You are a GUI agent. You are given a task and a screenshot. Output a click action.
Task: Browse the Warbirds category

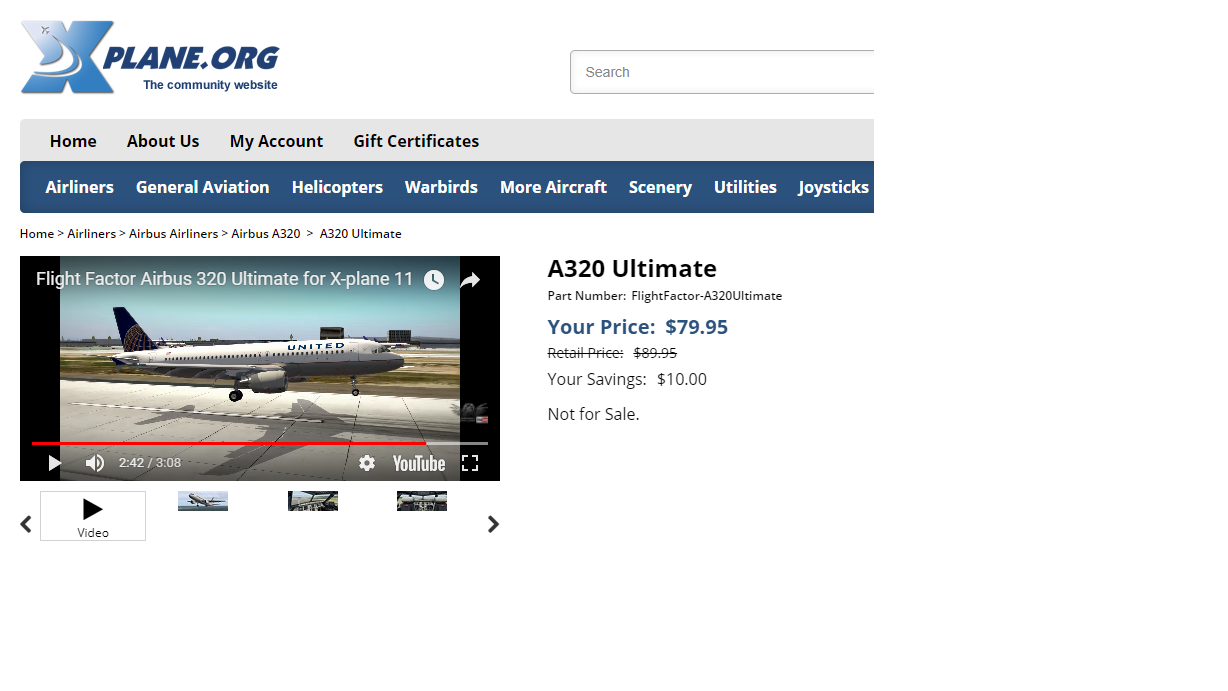[441, 187]
